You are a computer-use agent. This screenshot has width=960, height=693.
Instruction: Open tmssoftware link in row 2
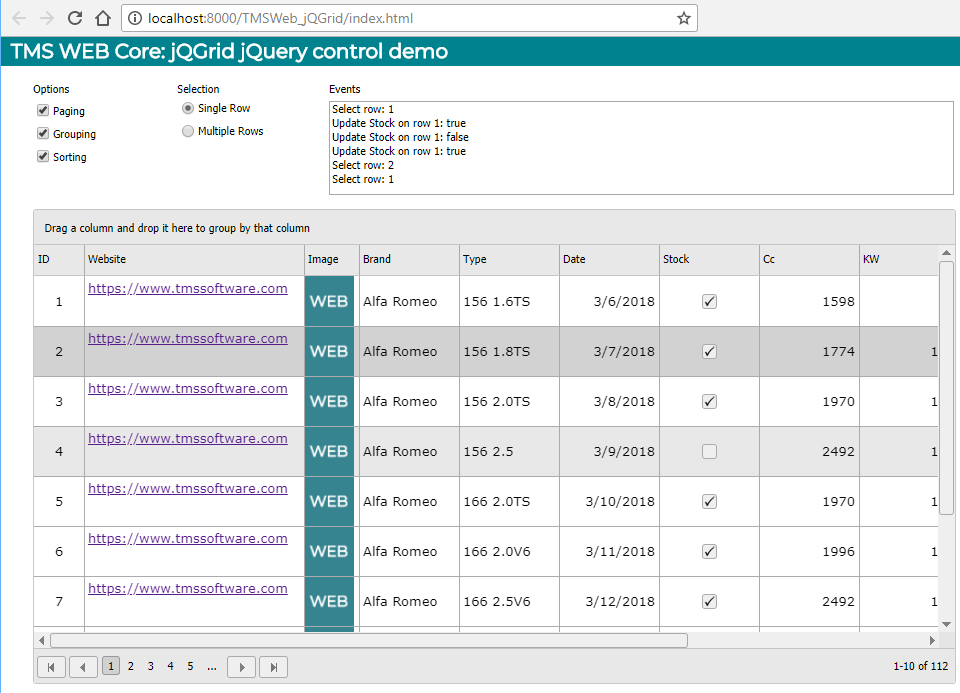coord(187,339)
